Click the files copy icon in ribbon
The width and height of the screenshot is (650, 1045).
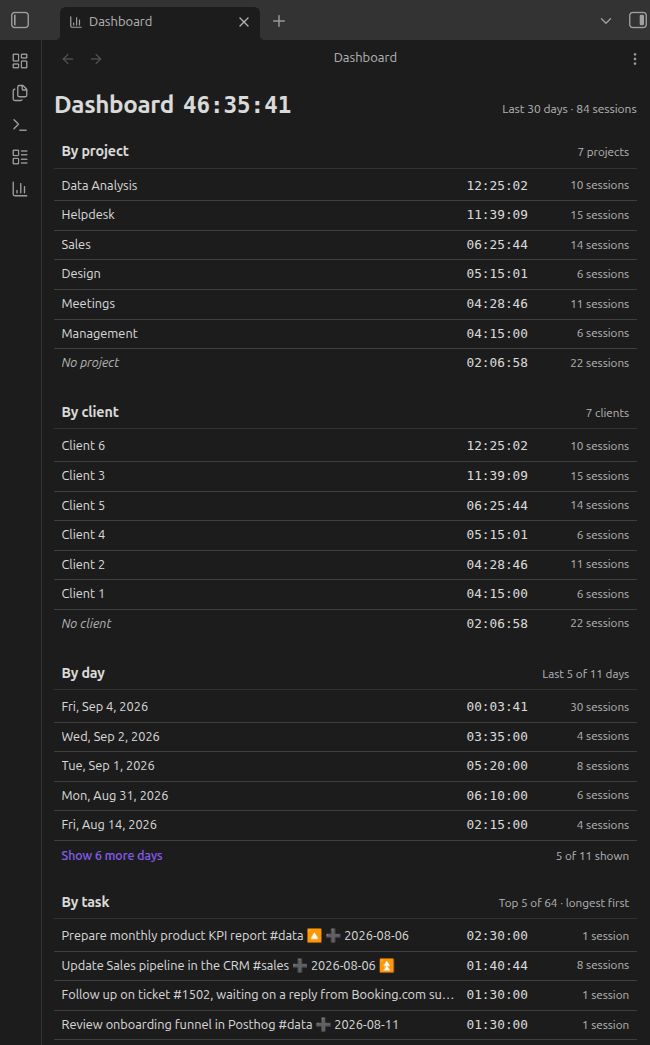tap(20, 93)
